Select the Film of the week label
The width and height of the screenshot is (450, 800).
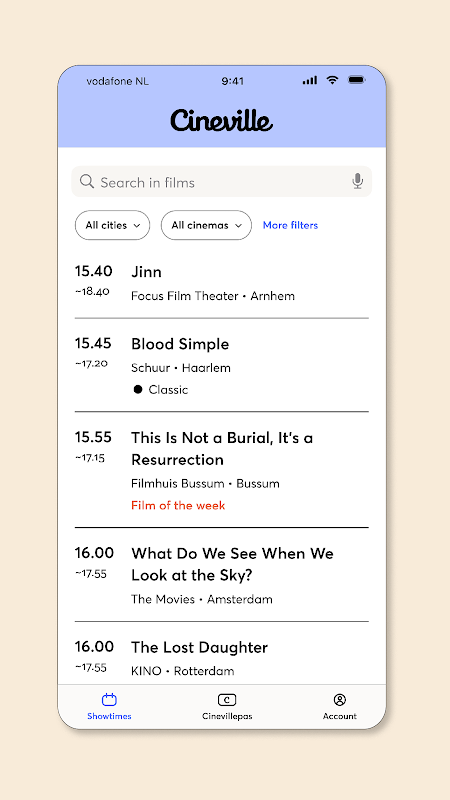(178, 505)
